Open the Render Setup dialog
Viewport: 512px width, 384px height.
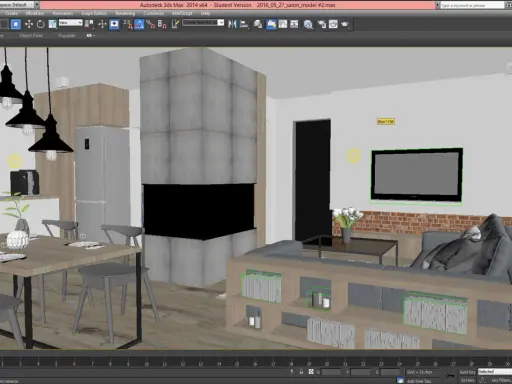[x=322, y=24]
